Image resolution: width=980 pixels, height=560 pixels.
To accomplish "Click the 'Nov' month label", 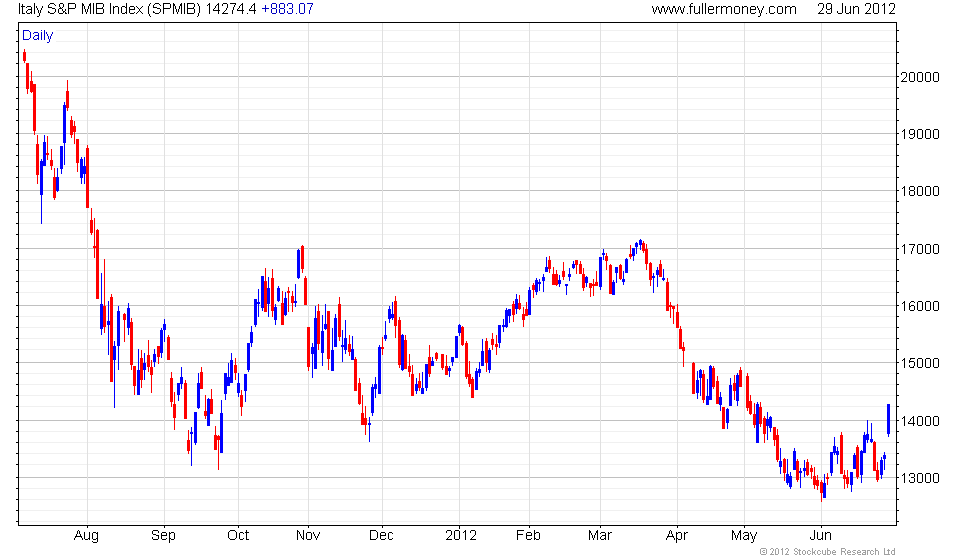I will click(x=308, y=536).
